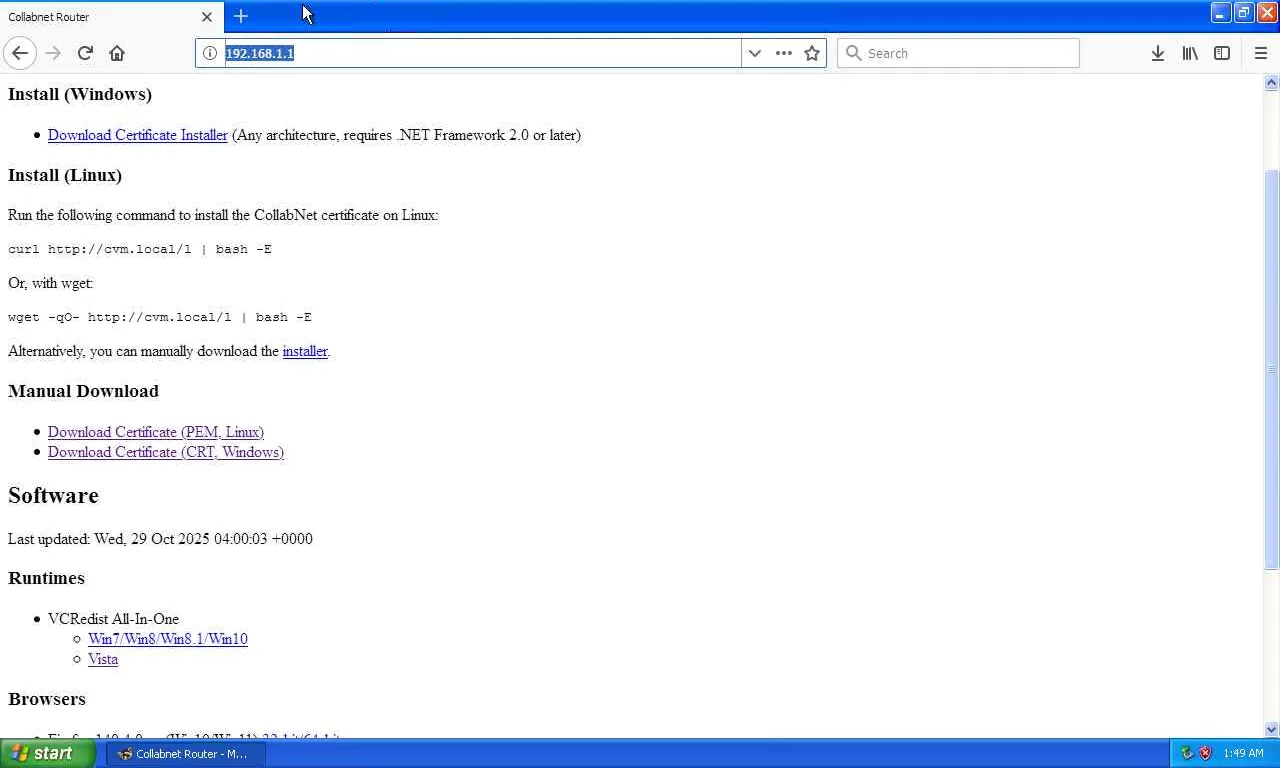Select the Collabnet Router tab

point(110,17)
